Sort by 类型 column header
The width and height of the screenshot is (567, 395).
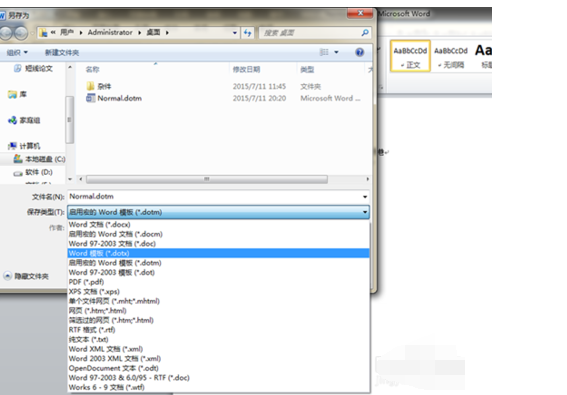click(x=307, y=69)
